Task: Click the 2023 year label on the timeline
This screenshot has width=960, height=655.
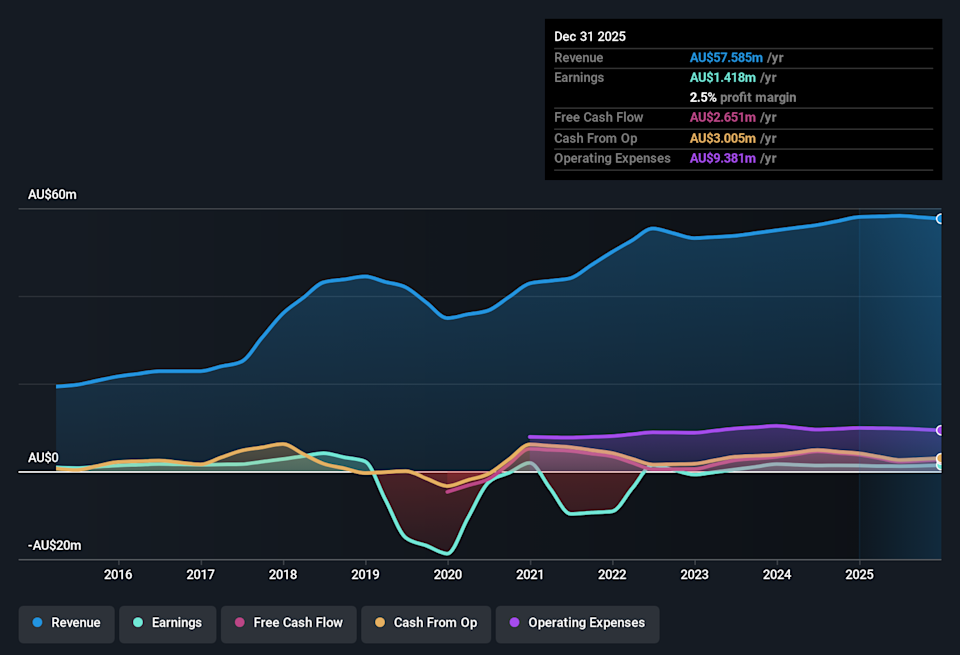Action: pyautogui.click(x=694, y=575)
